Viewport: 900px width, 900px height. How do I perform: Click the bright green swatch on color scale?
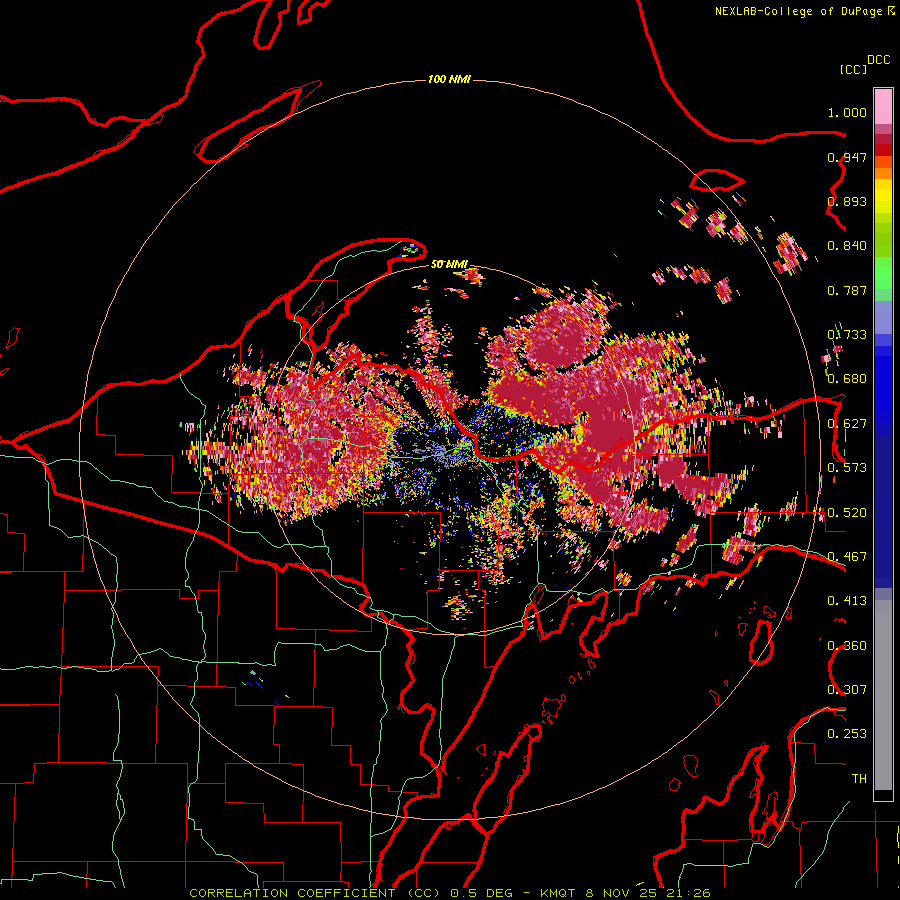pyautogui.click(x=883, y=273)
